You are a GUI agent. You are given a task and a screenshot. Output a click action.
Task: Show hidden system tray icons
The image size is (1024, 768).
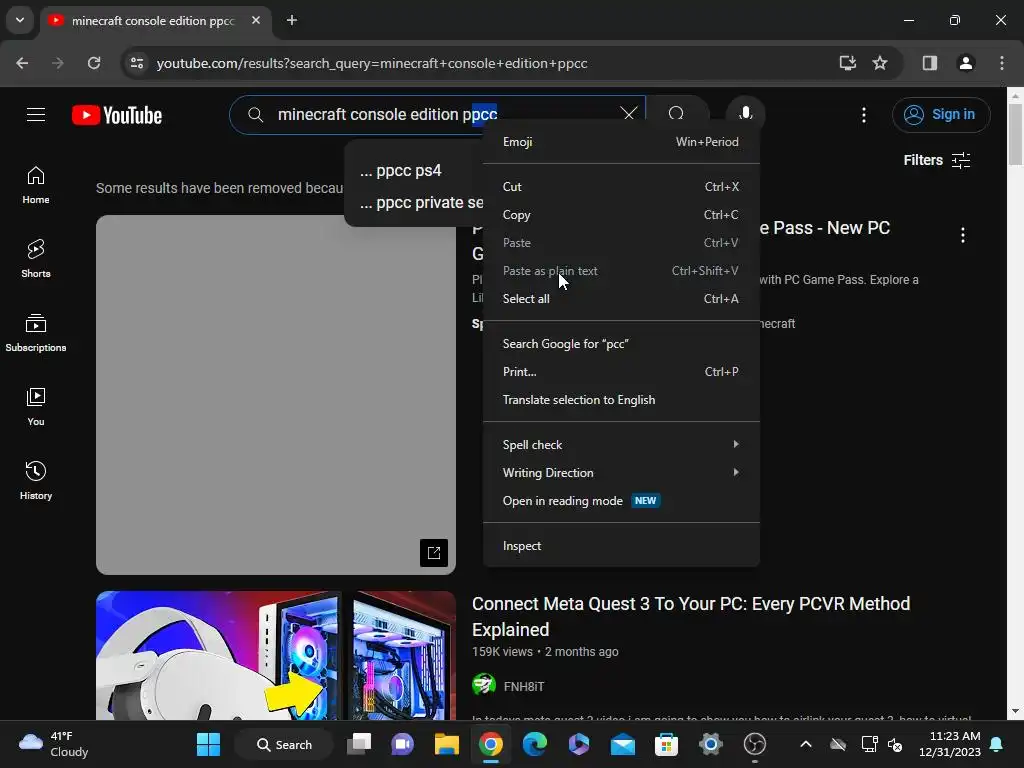(x=806, y=744)
